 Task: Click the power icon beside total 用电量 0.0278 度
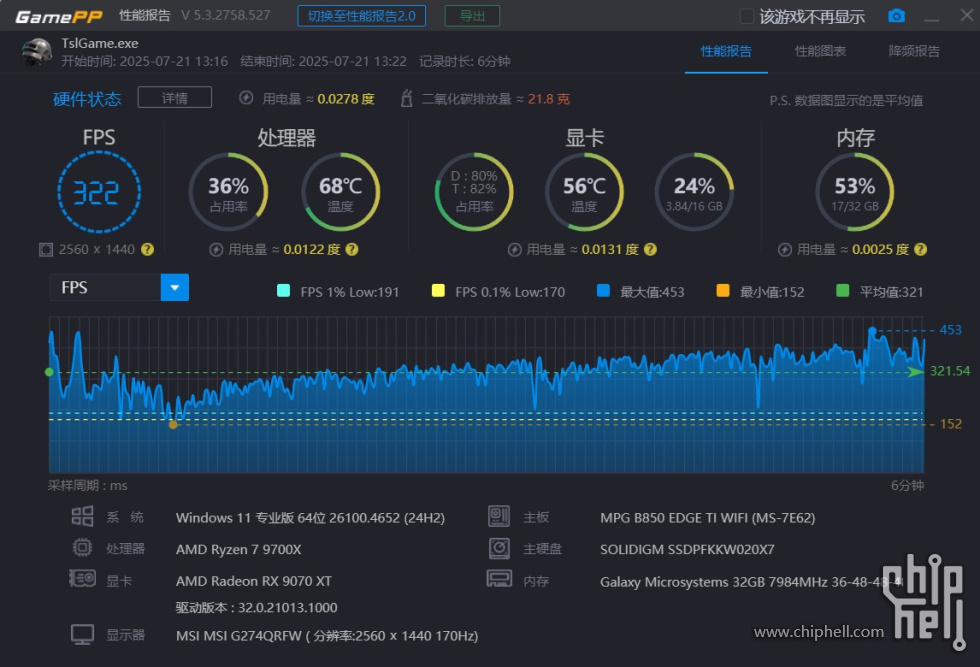pyautogui.click(x=246, y=98)
